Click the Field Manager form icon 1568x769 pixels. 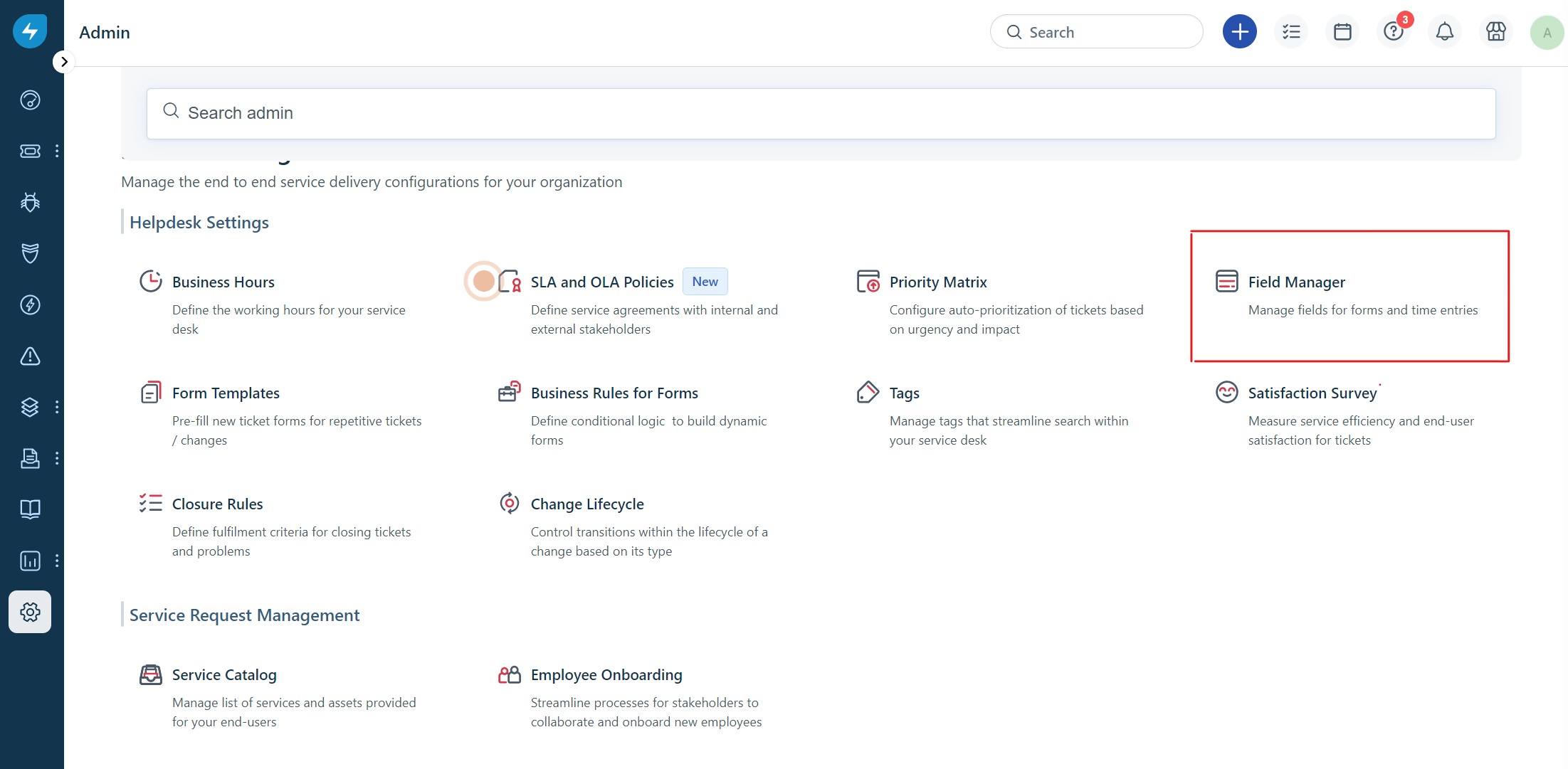tap(1227, 282)
